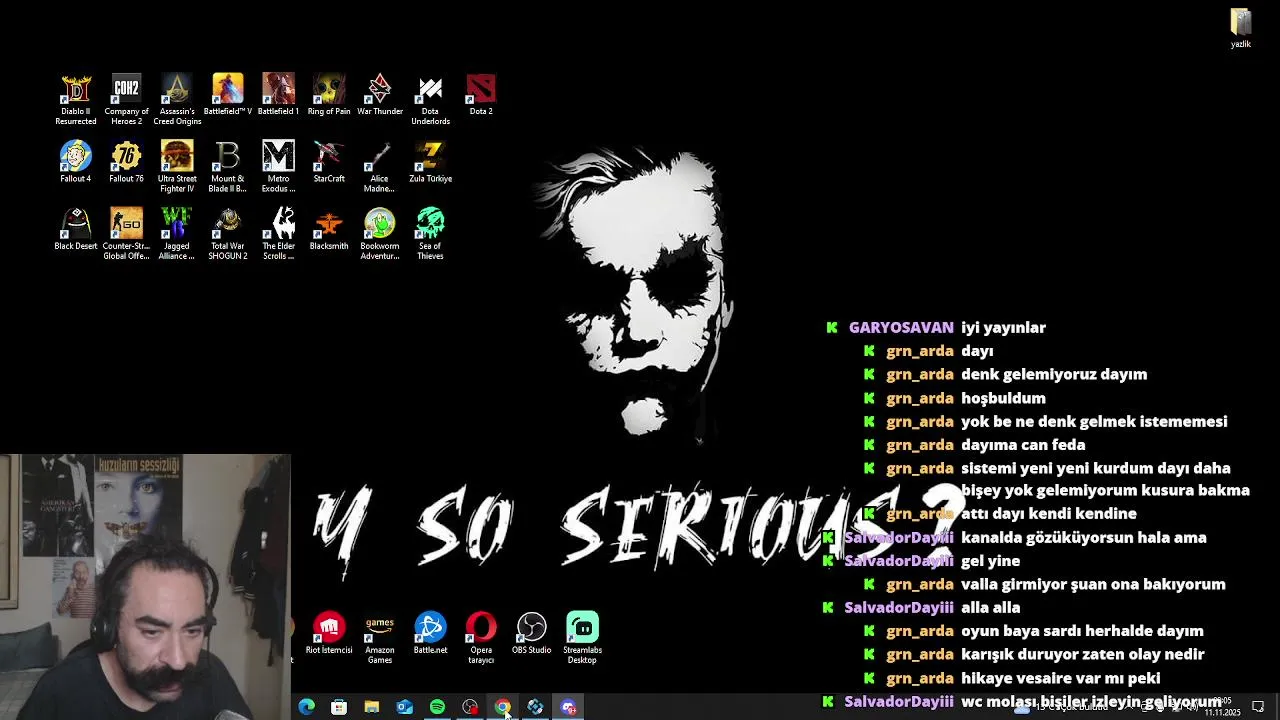Click the Sea of Thieves shortcut
The image size is (1280, 720).
point(430,234)
